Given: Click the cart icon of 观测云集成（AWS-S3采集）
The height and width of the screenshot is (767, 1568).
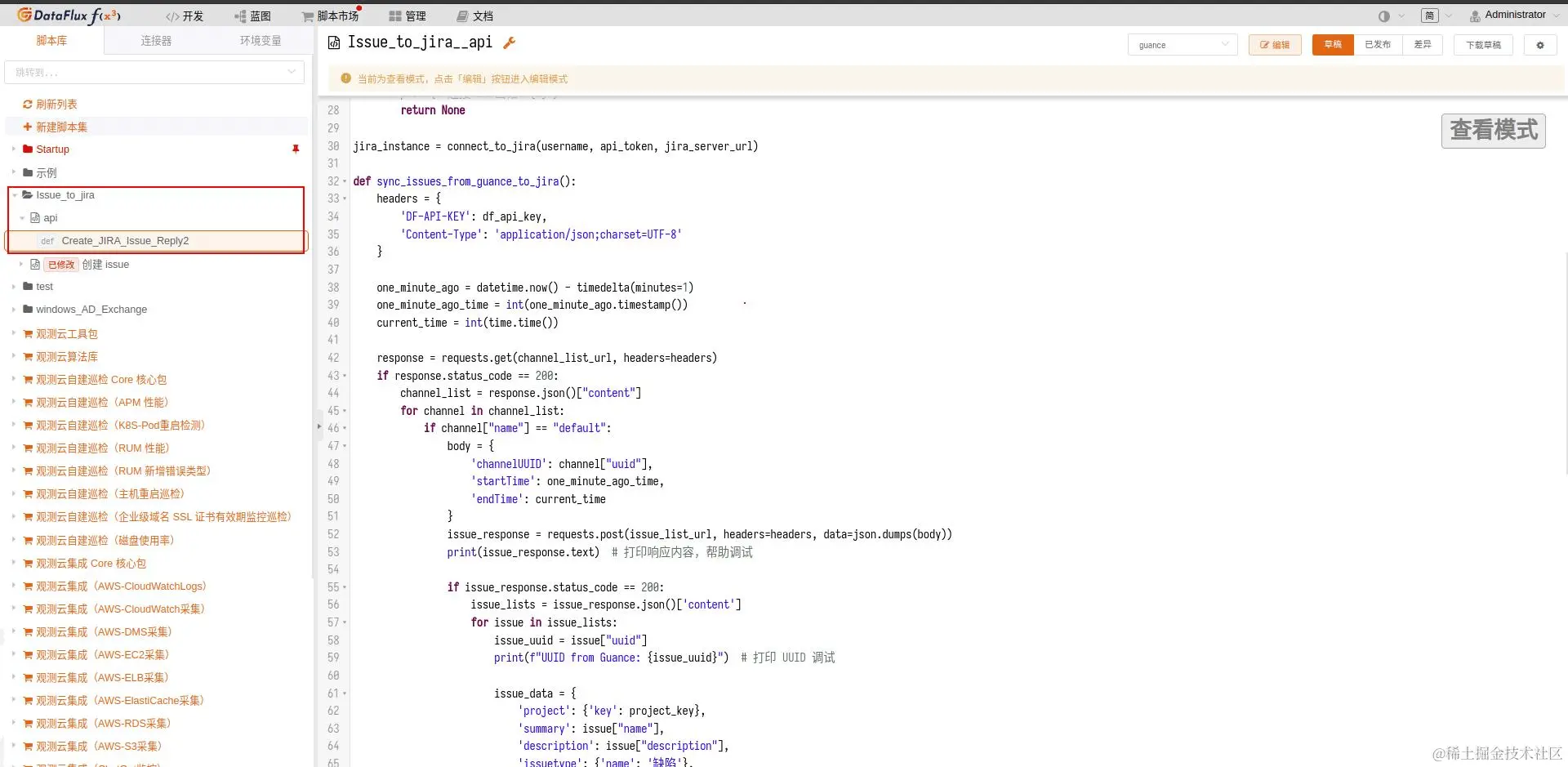Looking at the screenshot, I should click(28, 747).
